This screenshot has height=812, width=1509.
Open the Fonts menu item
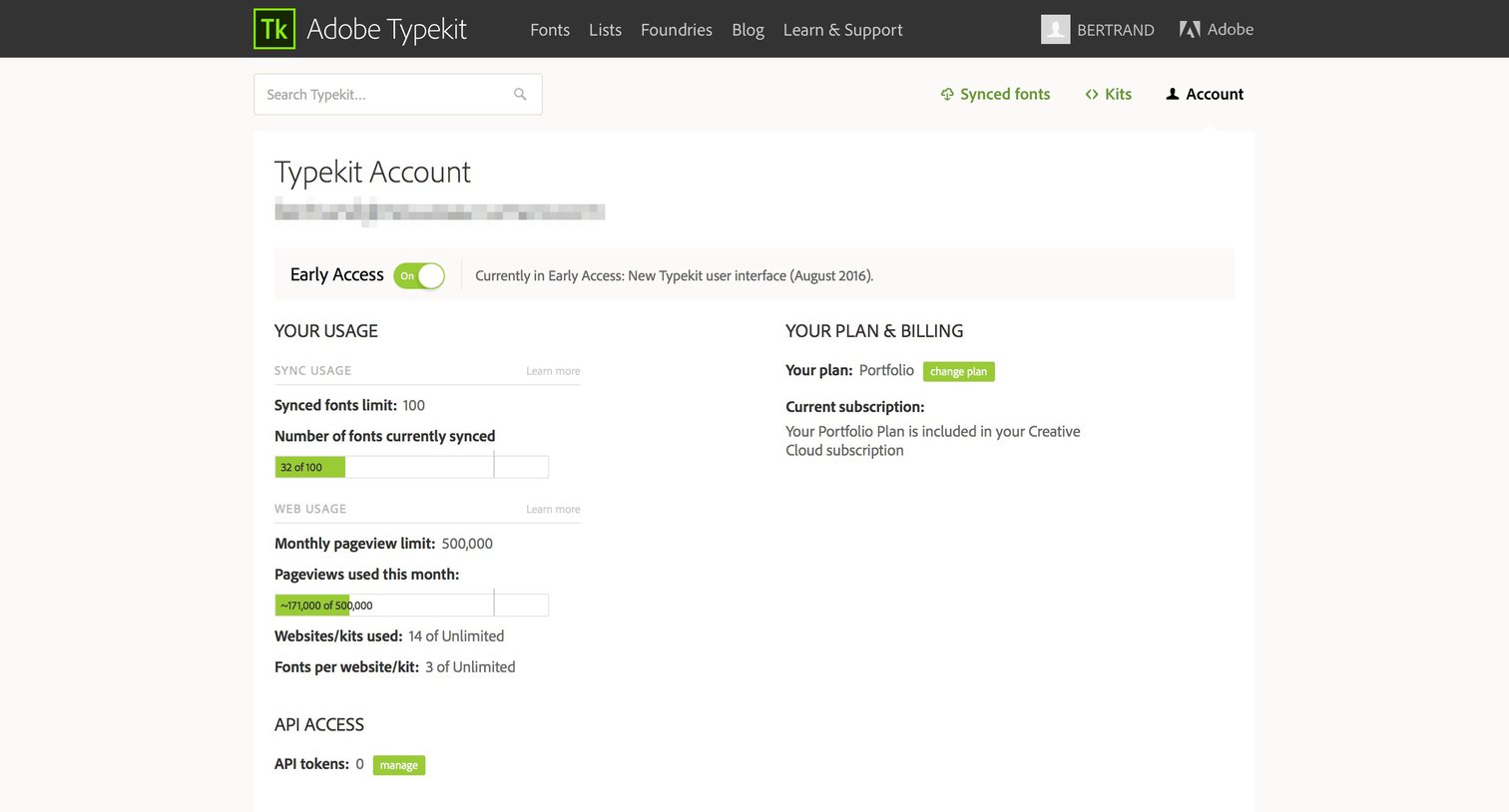pyautogui.click(x=550, y=30)
